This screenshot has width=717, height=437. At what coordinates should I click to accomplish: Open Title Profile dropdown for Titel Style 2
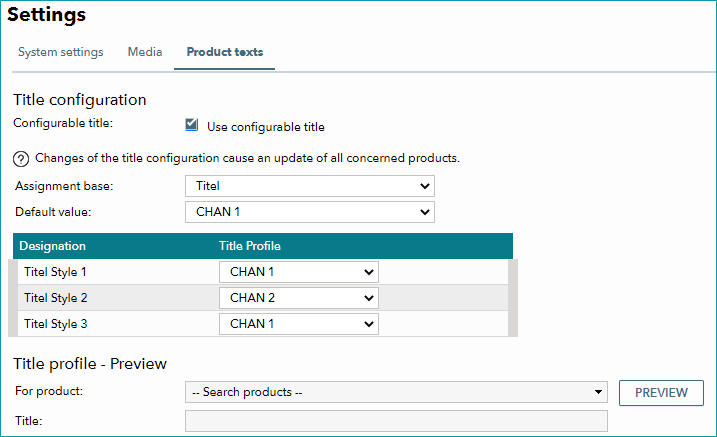click(x=299, y=298)
